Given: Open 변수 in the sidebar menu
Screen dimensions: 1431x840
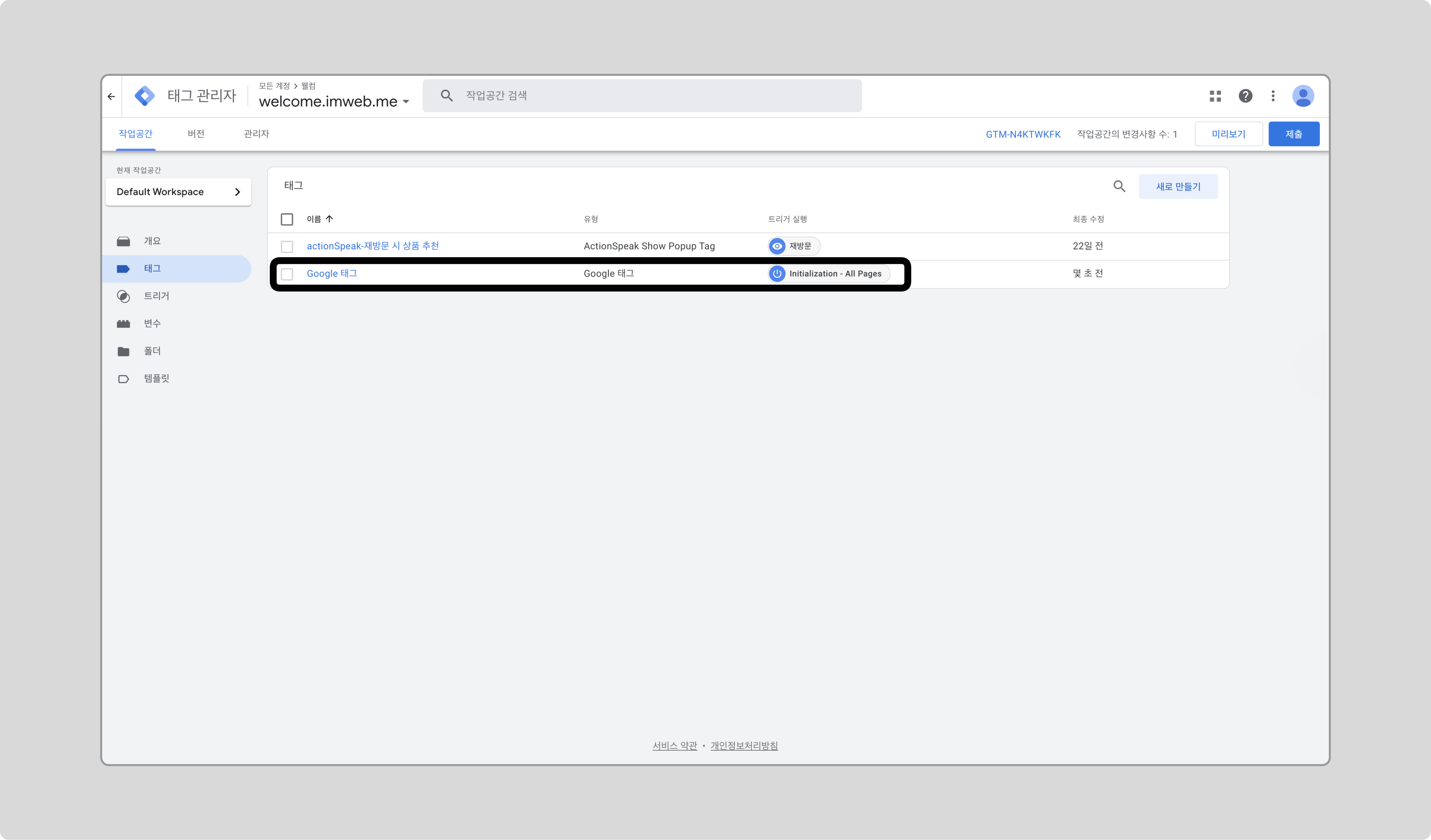Looking at the screenshot, I should (x=177, y=324).
